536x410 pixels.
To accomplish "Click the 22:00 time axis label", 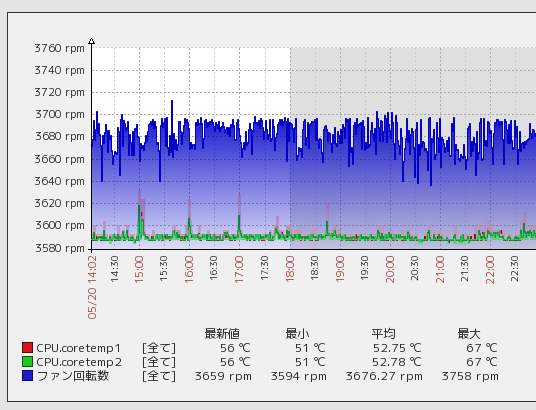I will pos(490,270).
